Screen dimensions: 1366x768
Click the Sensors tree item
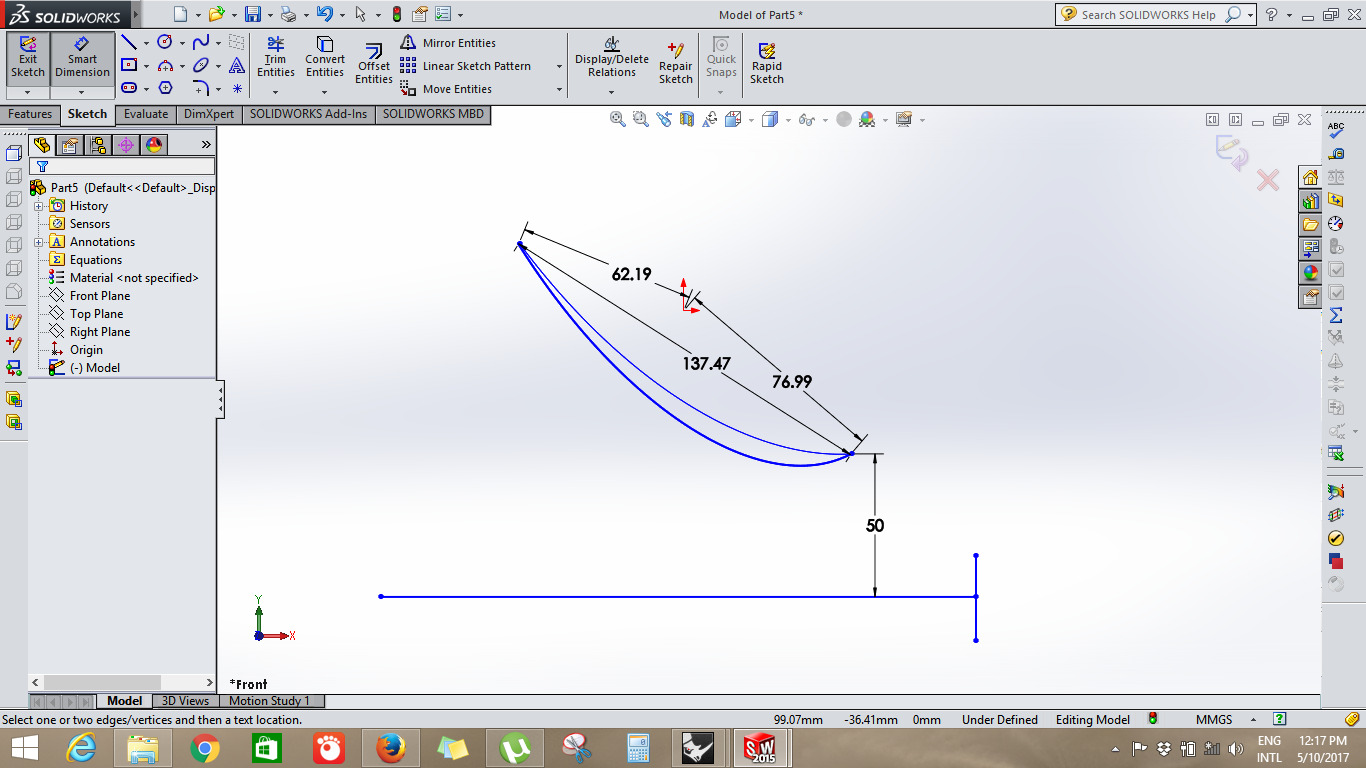tap(80, 224)
